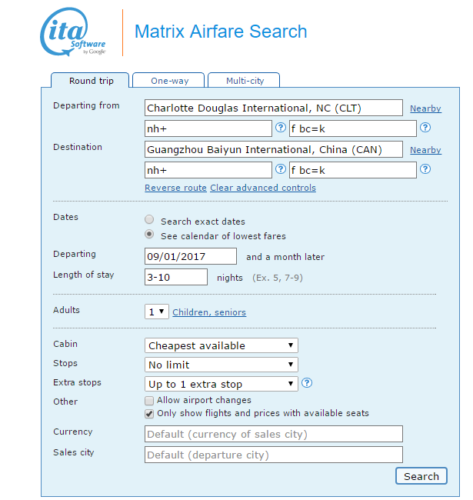Switch to the One-way tab
This screenshot has height=500, width=473.
(x=169, y=80)
